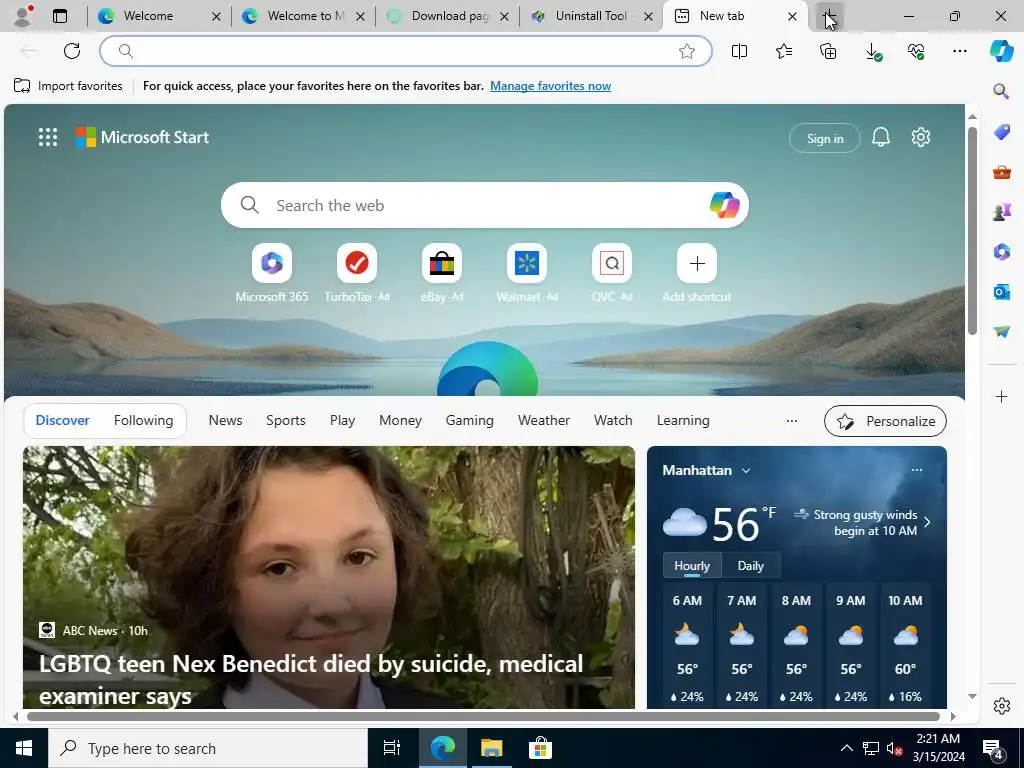
Task: Open the sidebar Microsoft 365 icon
Action: click(1002, 251)
